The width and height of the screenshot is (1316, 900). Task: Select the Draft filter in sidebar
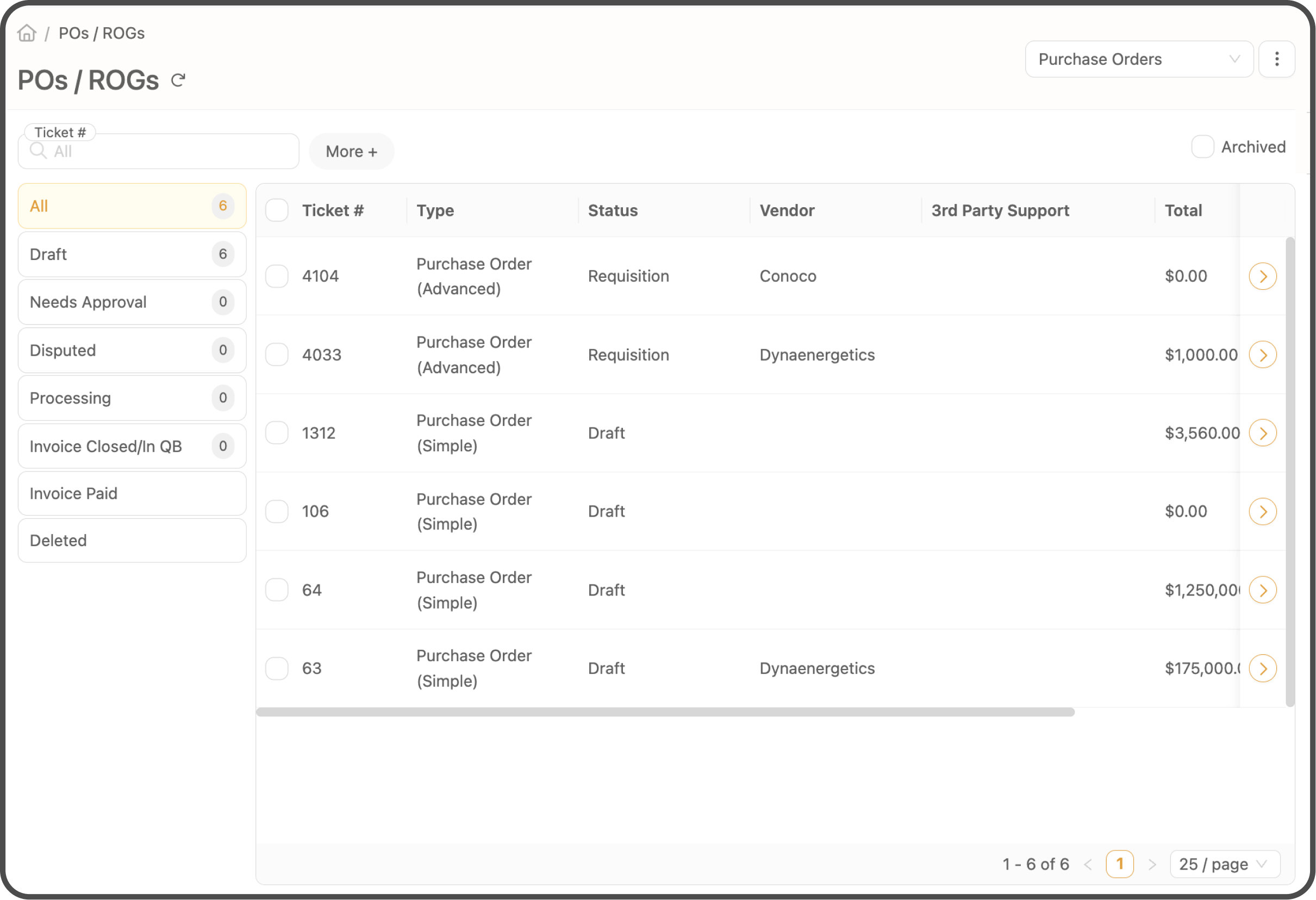pyautogui.click(x=132, y=254)
